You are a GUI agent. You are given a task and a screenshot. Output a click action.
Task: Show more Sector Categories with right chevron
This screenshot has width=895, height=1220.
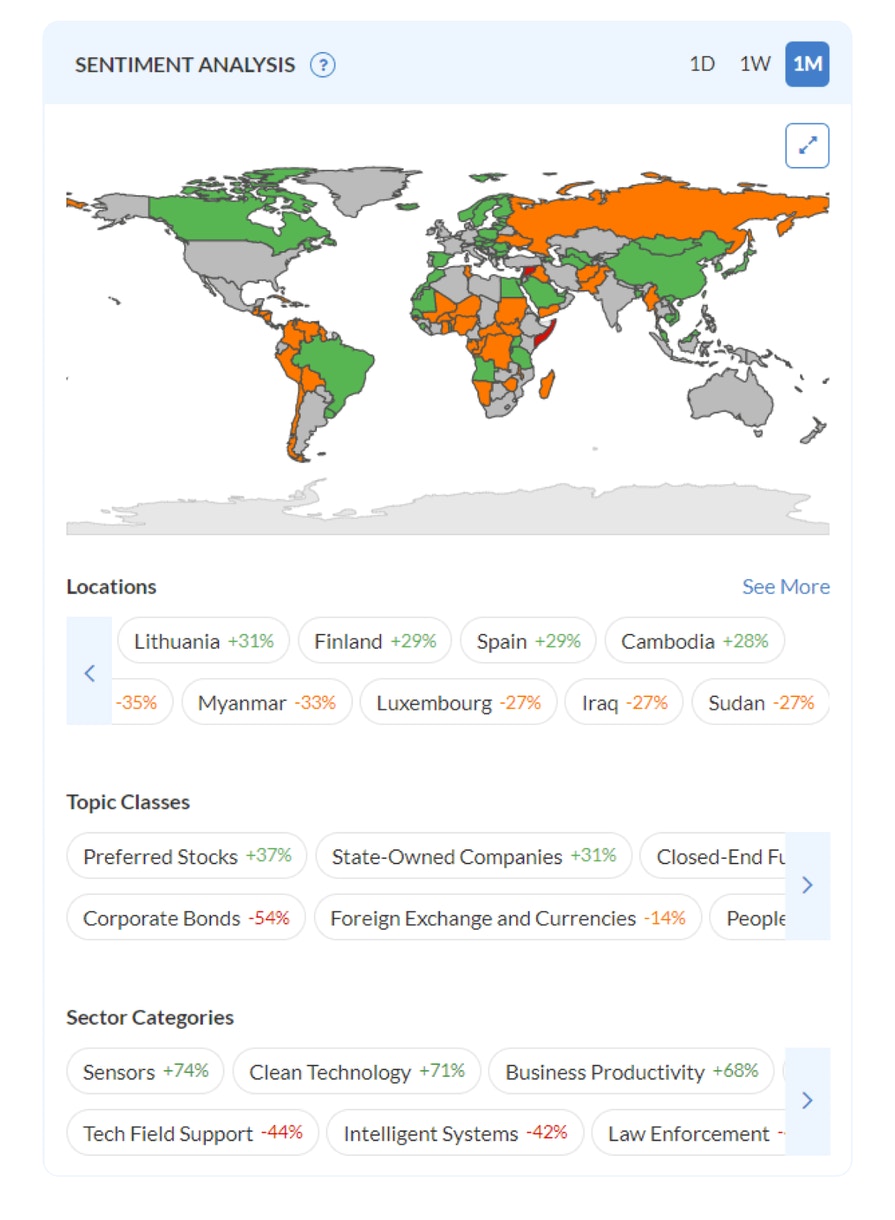point(808,1101)
